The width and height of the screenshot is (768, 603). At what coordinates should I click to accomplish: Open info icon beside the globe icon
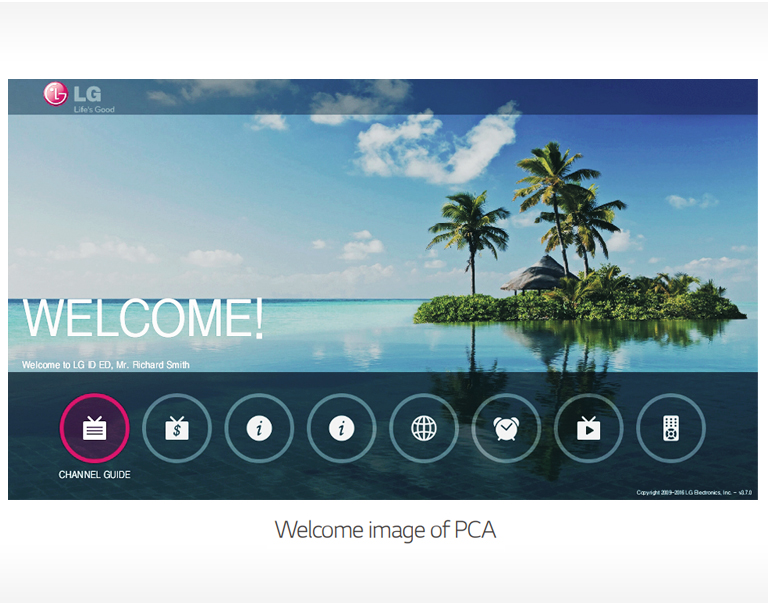(x=341, y=429)
